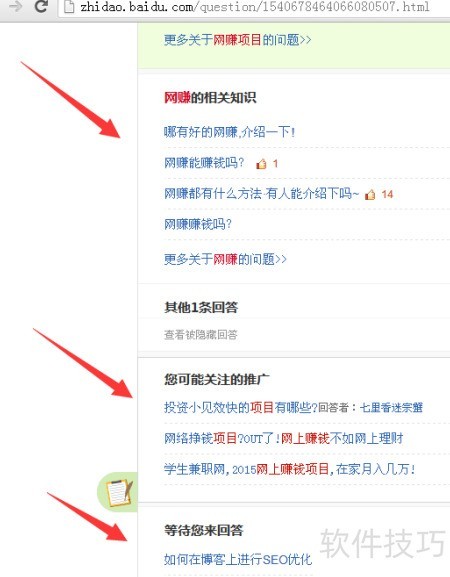450x577 pixels.
Task: Open 网赚都有什么方法 question link
Action: [x=261, y=194]
